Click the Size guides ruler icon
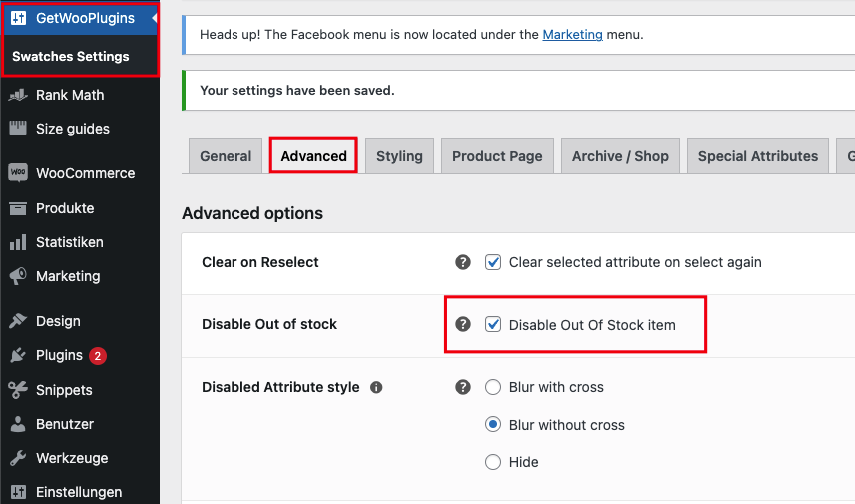Screen dimensions: 855x504 pos(18,128)
